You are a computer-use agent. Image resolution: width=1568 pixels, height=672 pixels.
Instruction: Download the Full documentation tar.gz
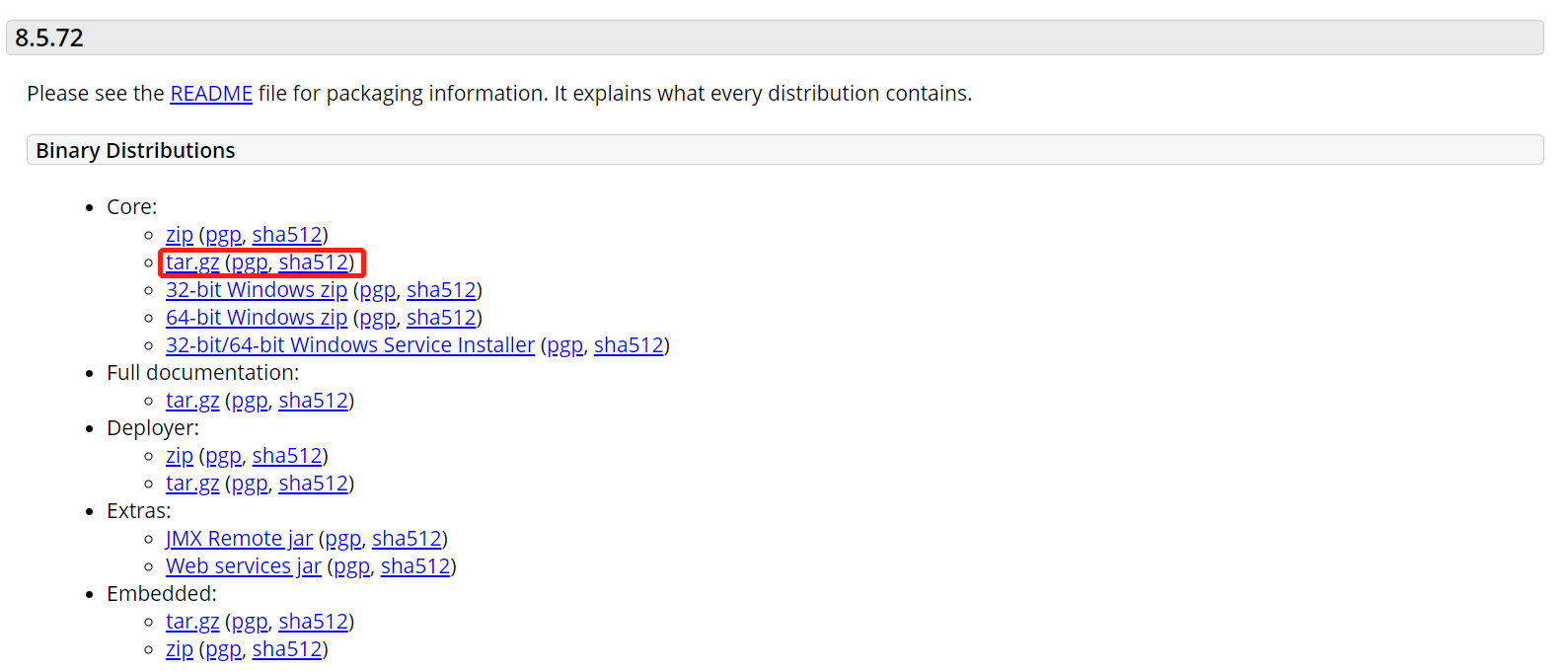(192, 401)
